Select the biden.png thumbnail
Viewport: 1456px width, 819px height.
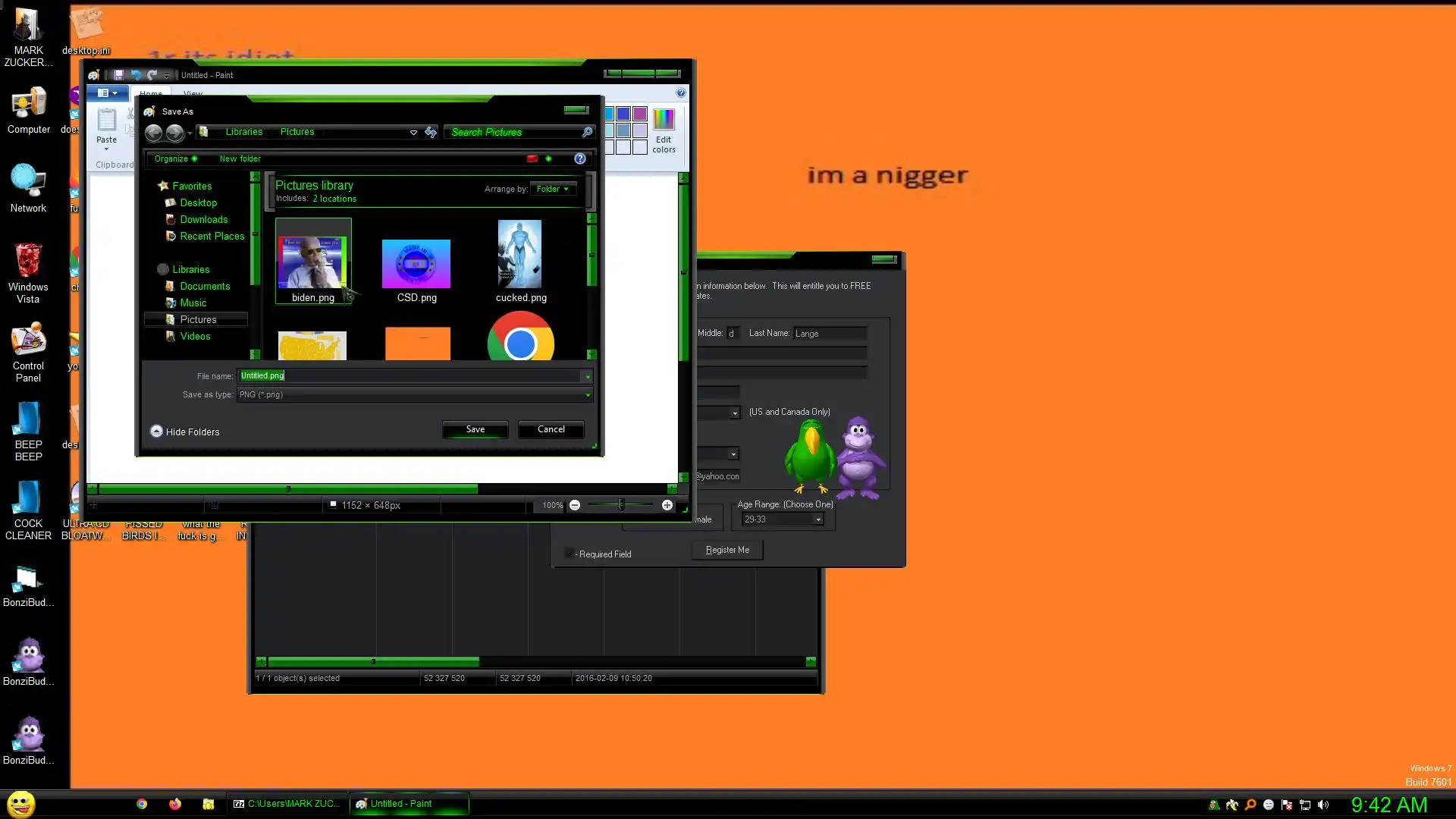313,262
